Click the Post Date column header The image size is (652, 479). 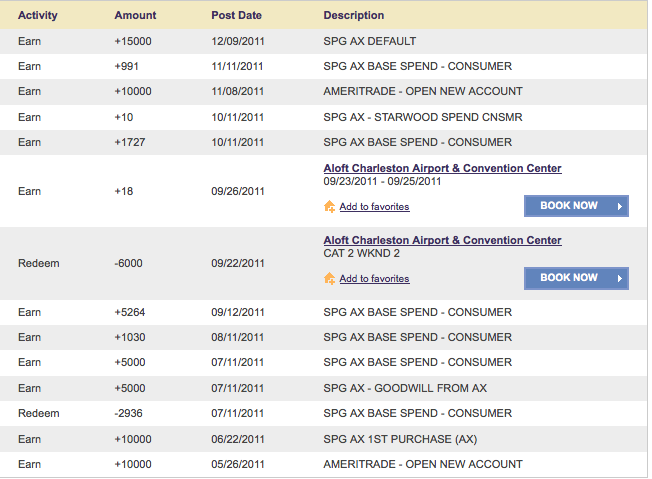coord(237,15)
